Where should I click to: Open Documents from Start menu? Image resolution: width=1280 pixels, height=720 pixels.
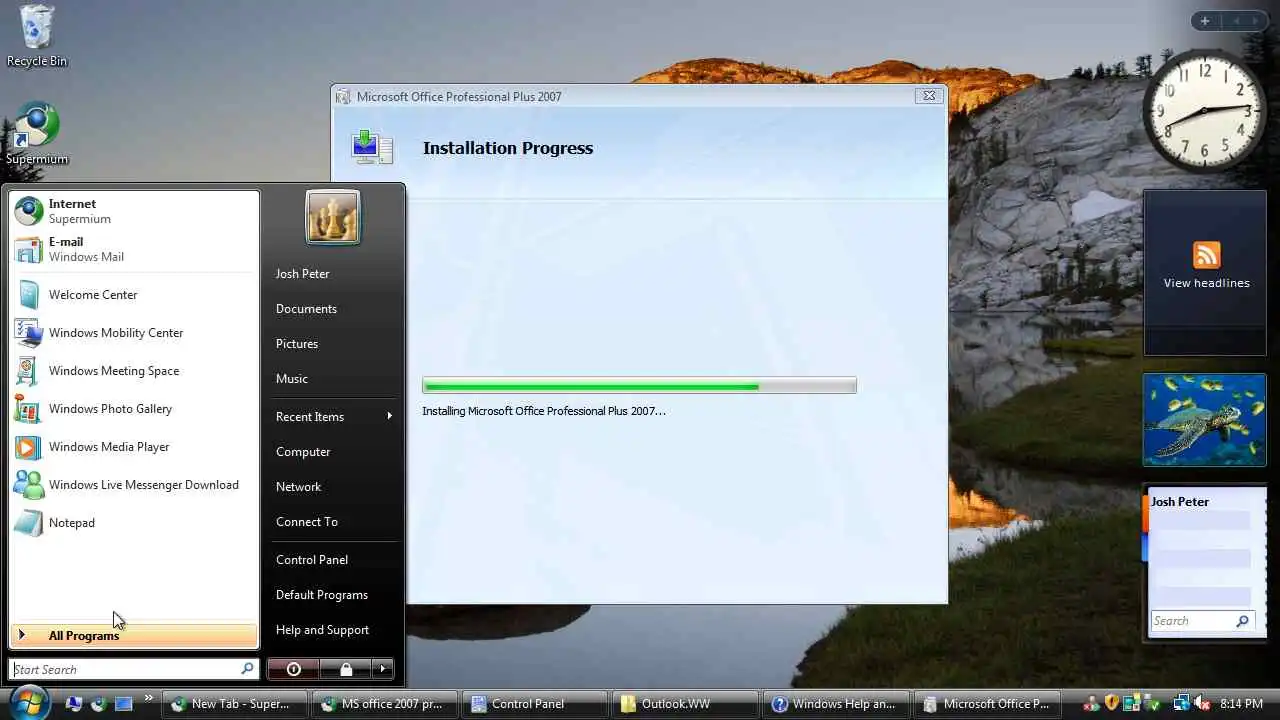click(306, 309)
